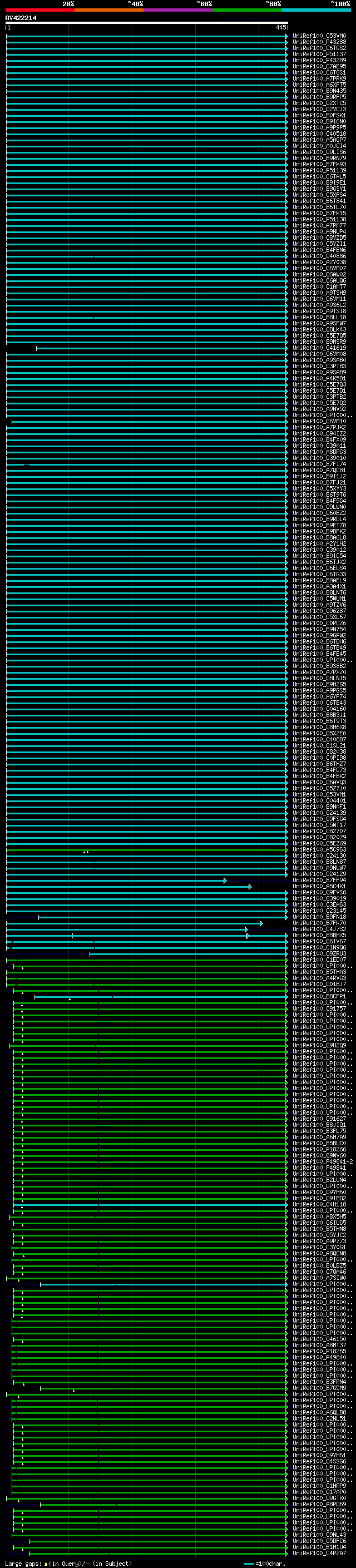Select hit label UniRef100_Q4SSG6

click(x=319, y=1461)
